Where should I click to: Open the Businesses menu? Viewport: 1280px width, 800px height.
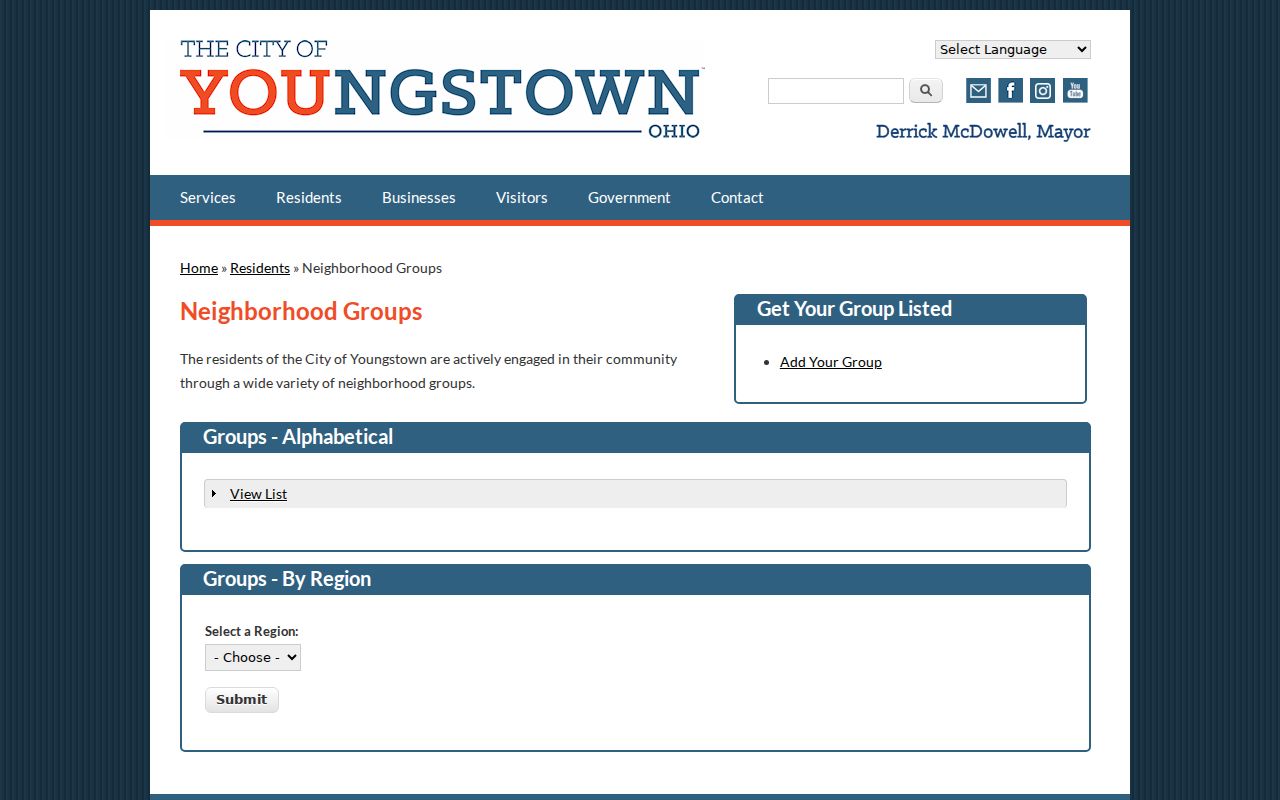point(419,198)
